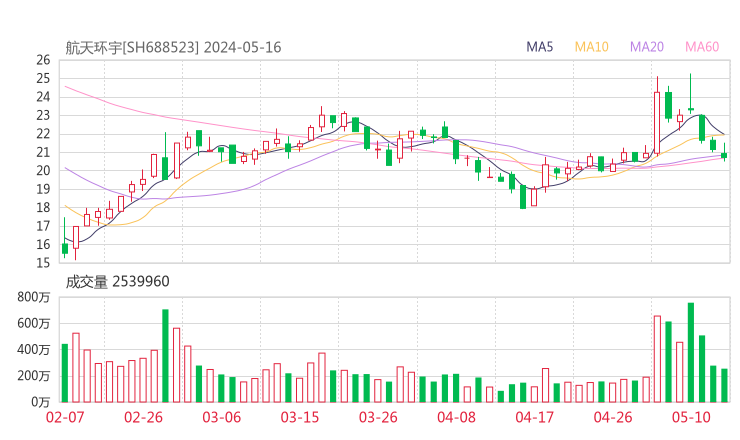Click the 03-15 date axis label
The width and height of the screenshot is (740, 440).
pyautogui.click(x=300, y=417)
